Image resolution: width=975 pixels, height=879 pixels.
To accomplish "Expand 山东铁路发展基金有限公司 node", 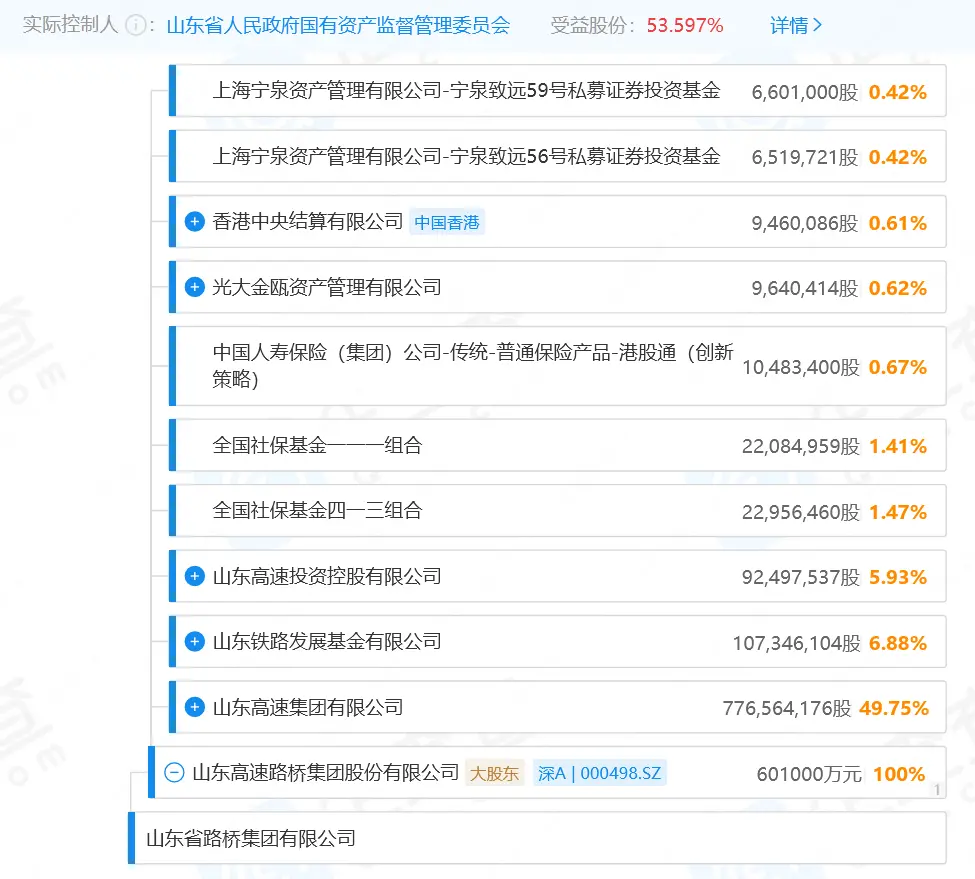I will pos(195,642).
